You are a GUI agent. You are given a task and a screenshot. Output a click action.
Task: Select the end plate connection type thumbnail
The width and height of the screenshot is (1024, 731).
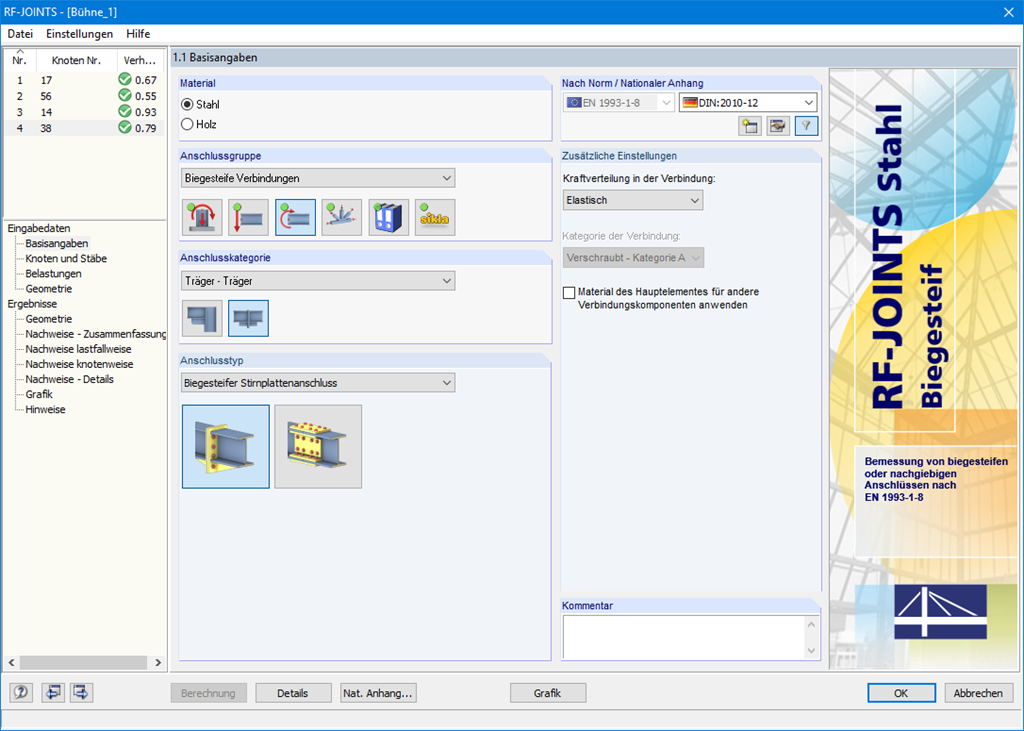point(226,447)
